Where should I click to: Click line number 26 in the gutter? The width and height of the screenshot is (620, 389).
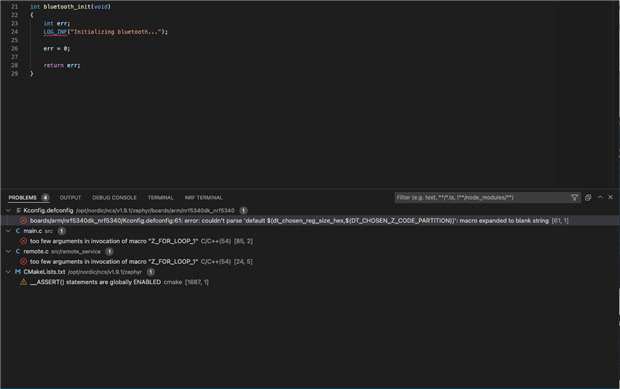(15, 49)
